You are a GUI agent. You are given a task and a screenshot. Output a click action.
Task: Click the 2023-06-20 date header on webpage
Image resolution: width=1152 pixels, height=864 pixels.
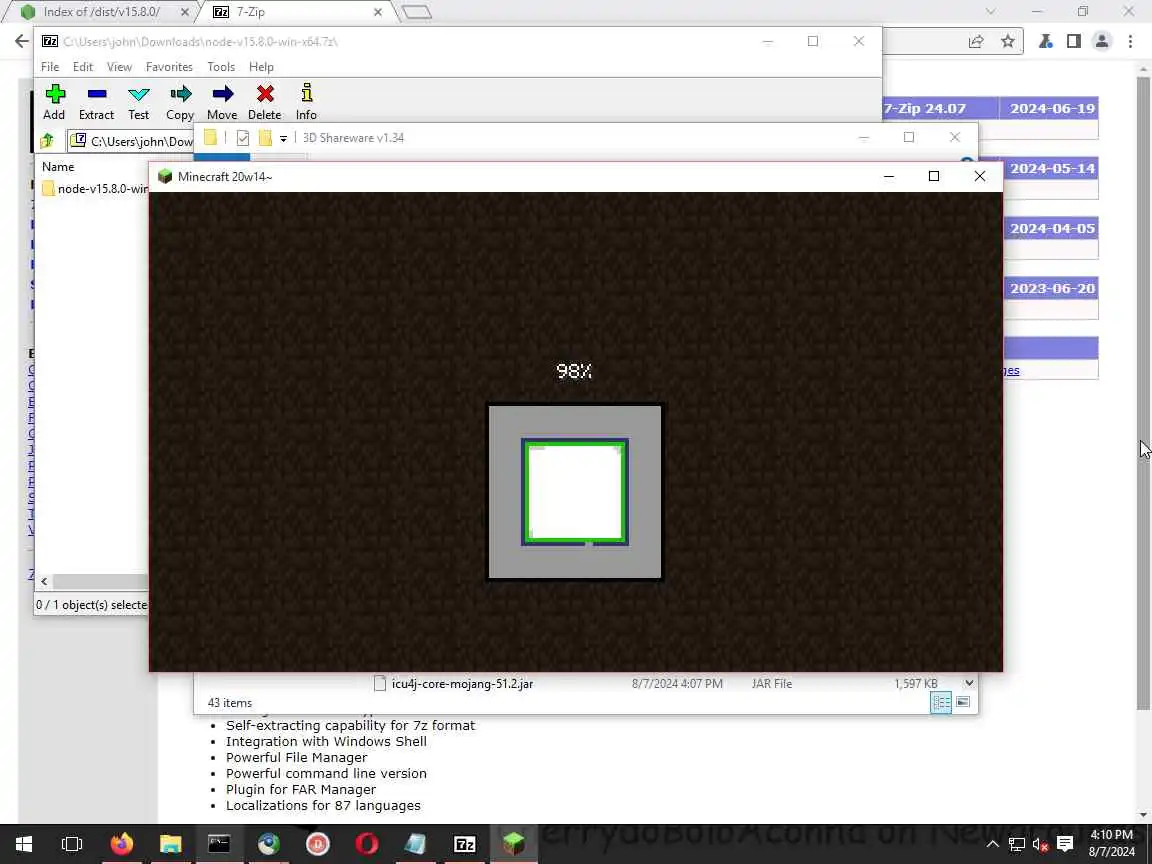1052,289
